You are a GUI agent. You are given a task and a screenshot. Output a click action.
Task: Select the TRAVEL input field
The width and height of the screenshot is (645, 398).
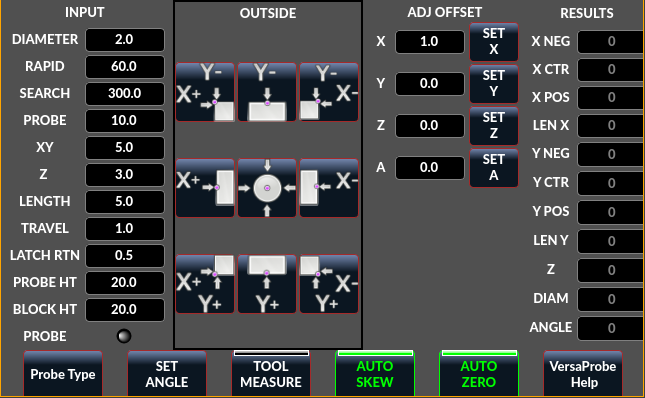[125, 228]
